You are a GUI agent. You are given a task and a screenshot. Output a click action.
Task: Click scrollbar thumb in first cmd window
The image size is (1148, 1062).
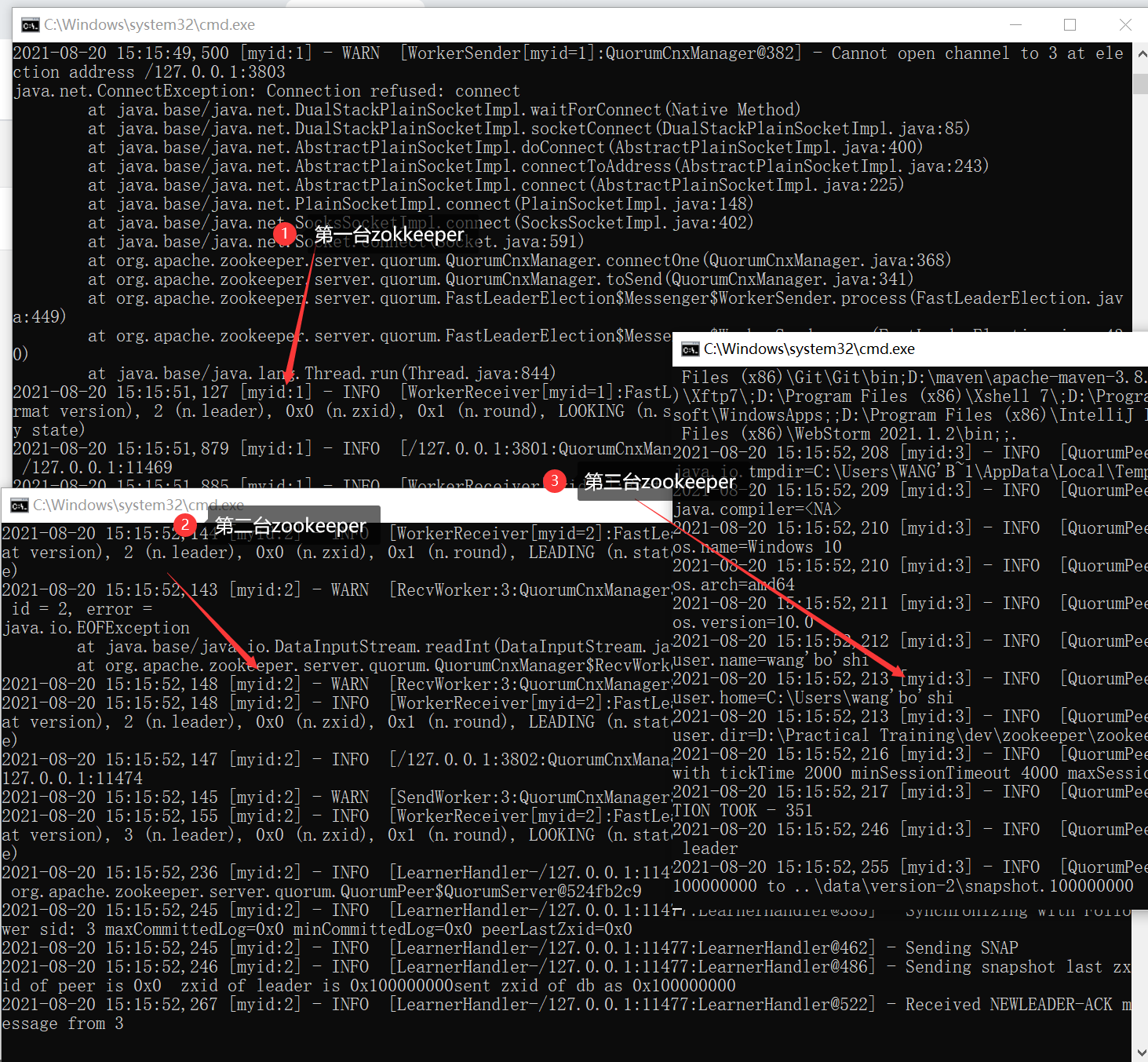click(1139, 85)
